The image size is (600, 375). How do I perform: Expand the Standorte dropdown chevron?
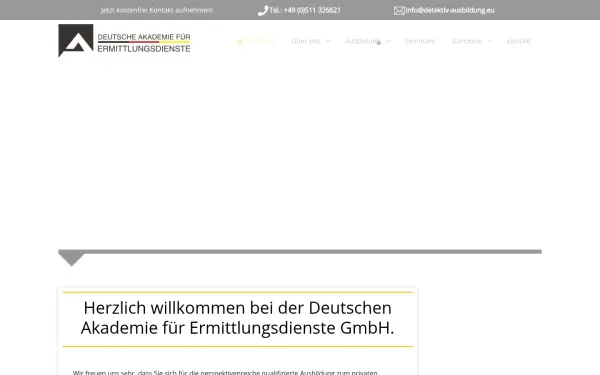(x=490, y=41)
